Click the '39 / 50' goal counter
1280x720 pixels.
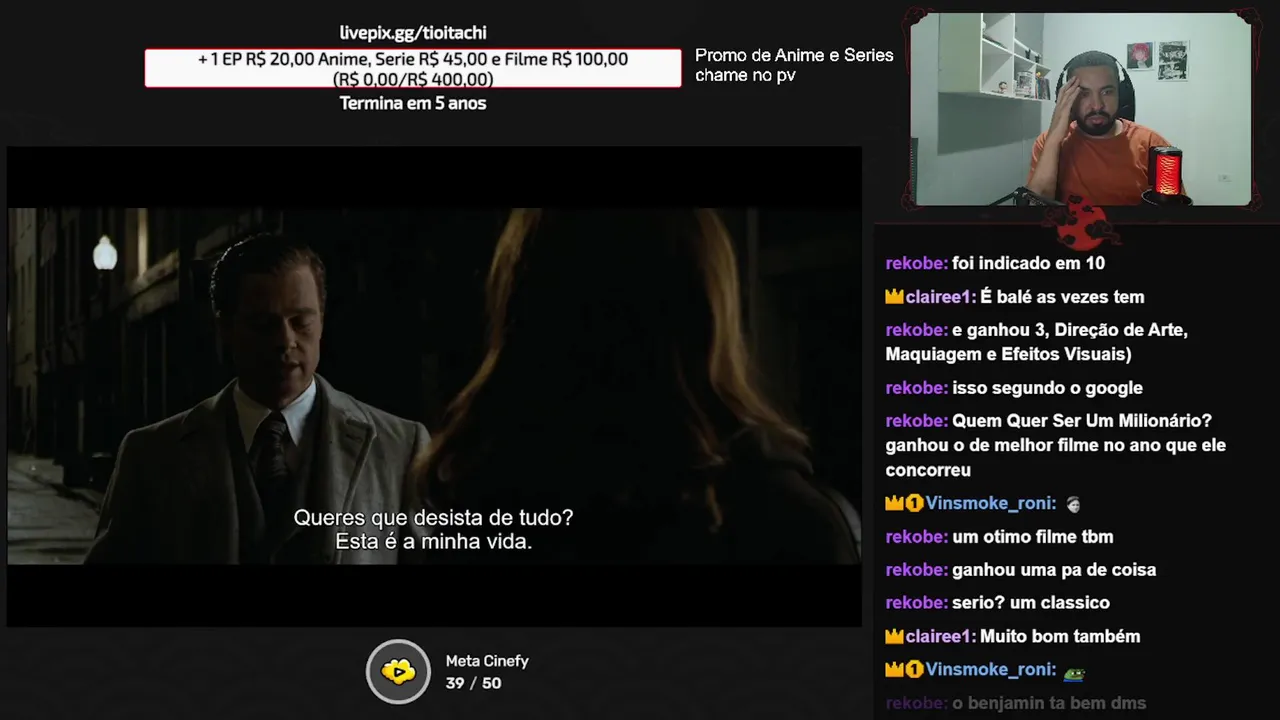[x=473, y=683]
